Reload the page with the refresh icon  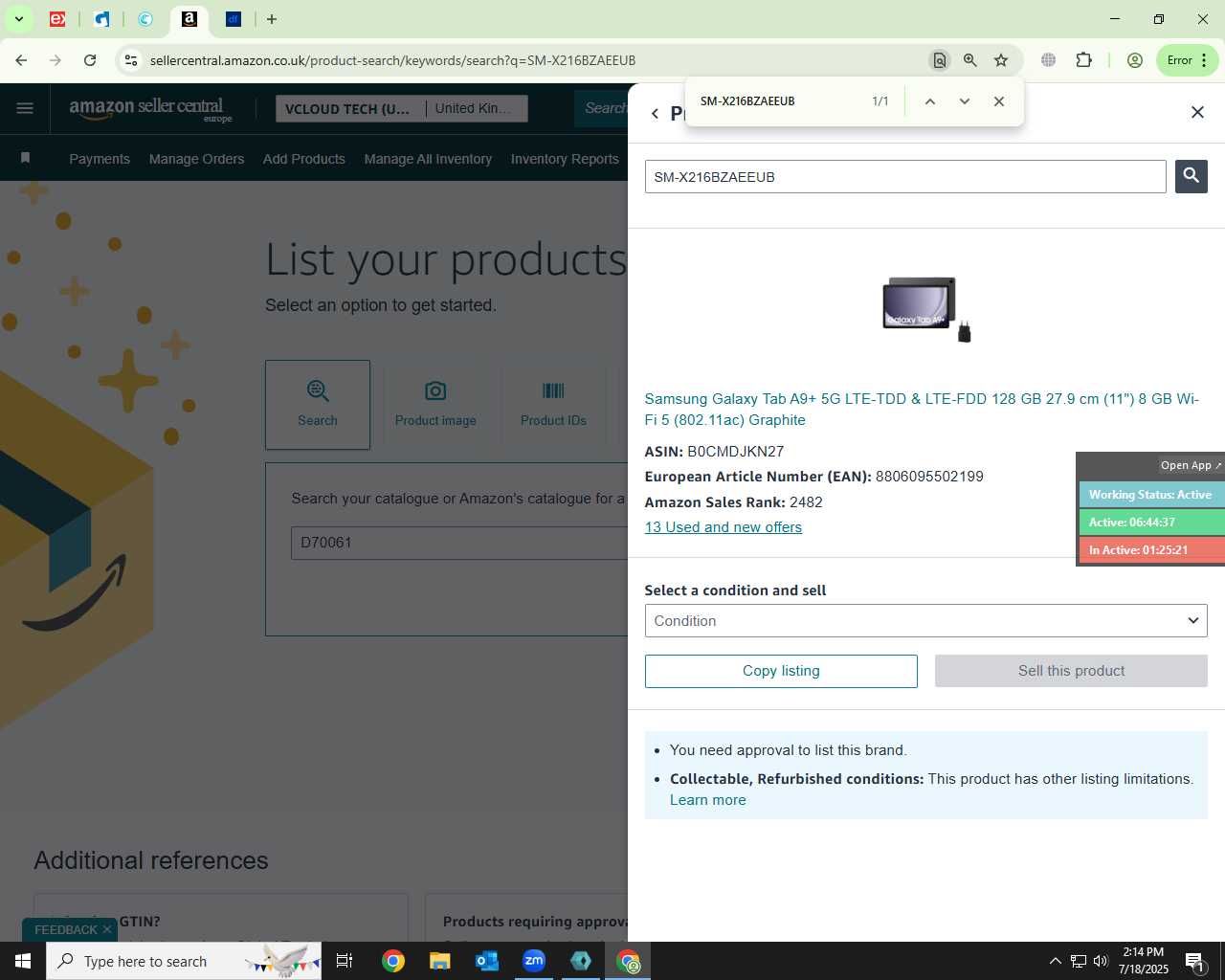pos(90,60)
